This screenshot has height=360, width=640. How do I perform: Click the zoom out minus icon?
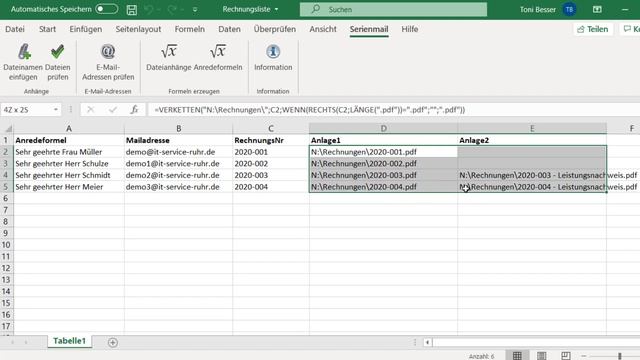(584, 356)
